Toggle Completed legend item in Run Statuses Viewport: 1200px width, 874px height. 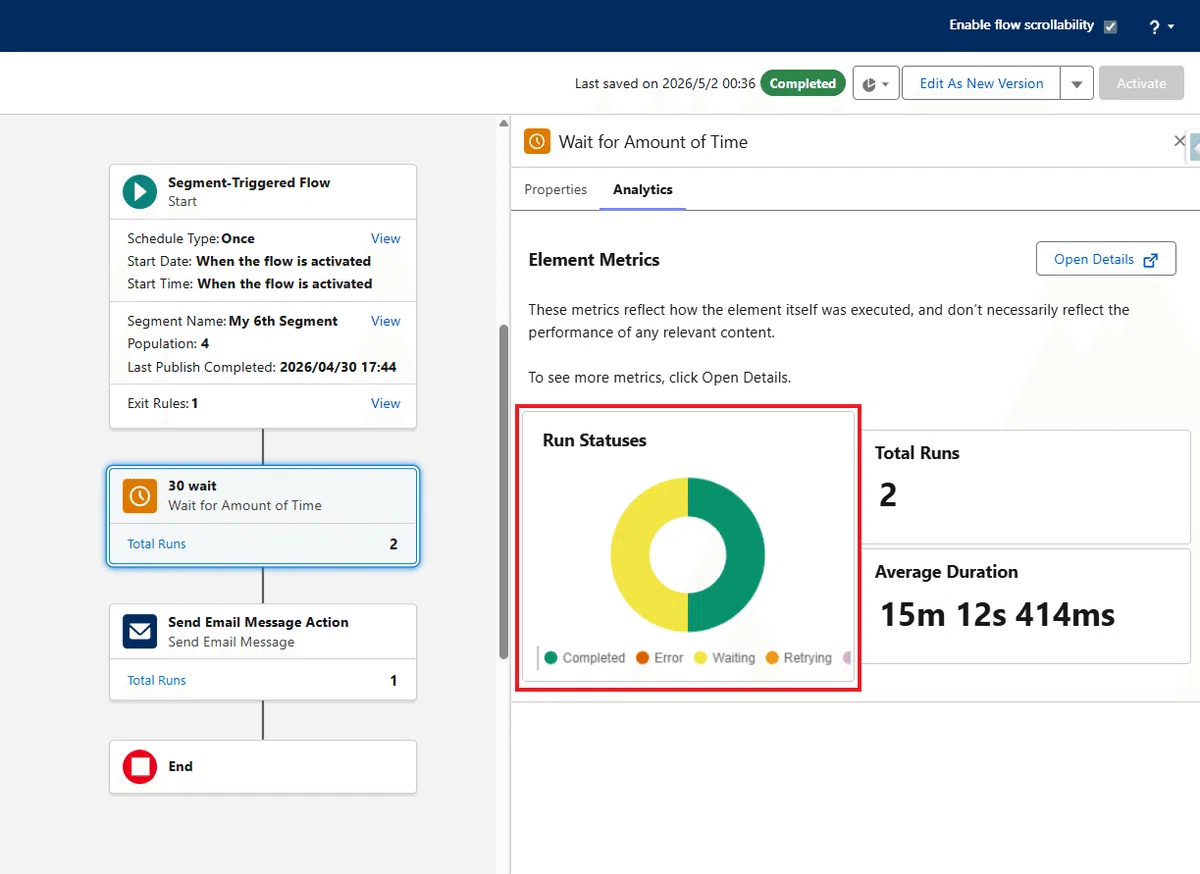585,658
